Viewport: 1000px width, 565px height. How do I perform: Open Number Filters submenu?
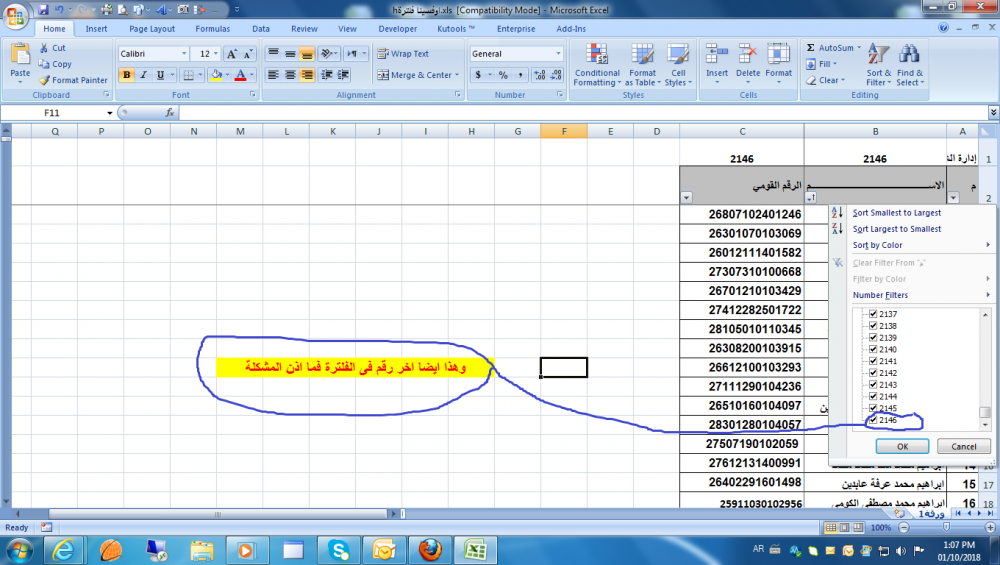coord(880,295)
